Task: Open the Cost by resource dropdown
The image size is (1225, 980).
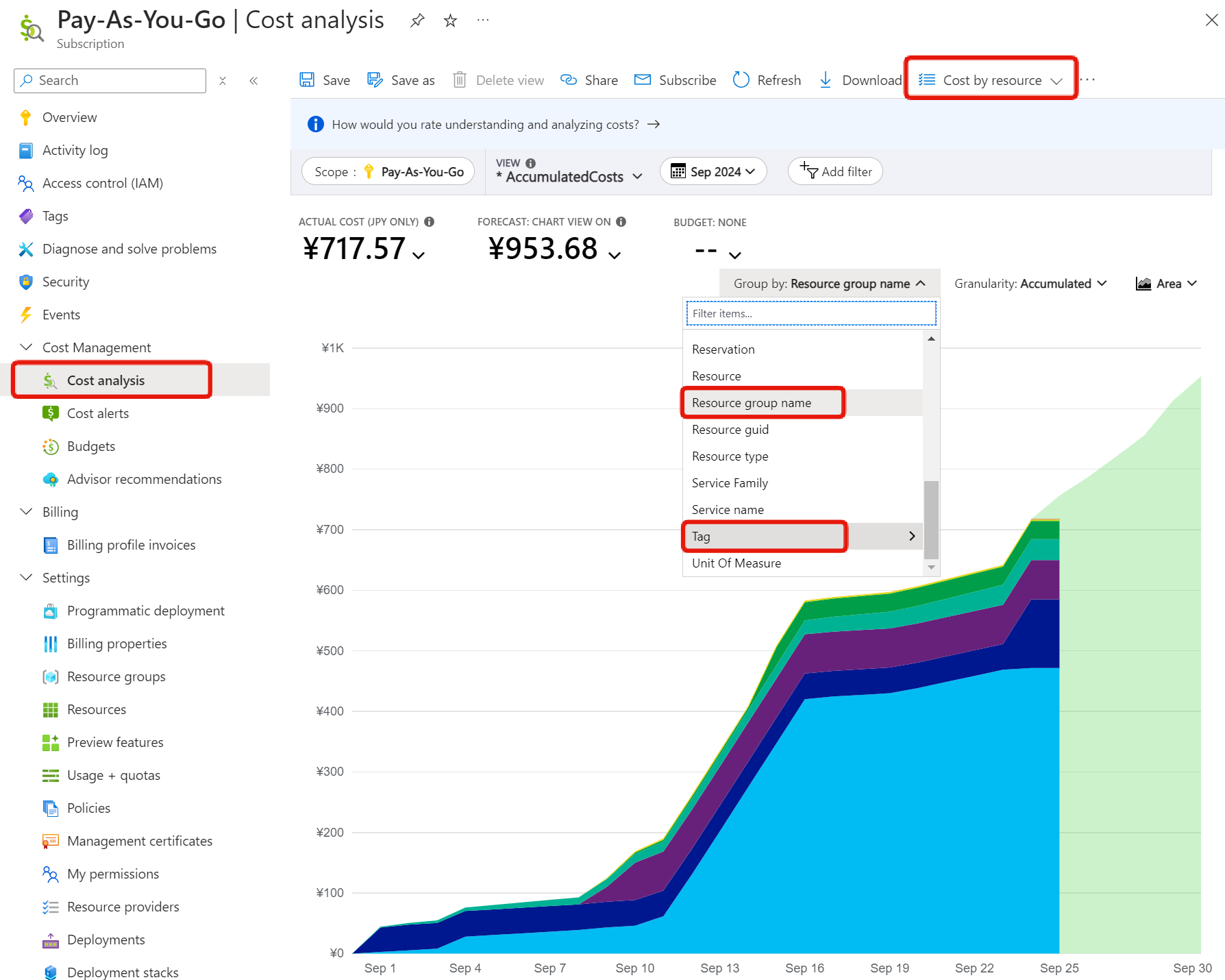Action: point(990,80)
